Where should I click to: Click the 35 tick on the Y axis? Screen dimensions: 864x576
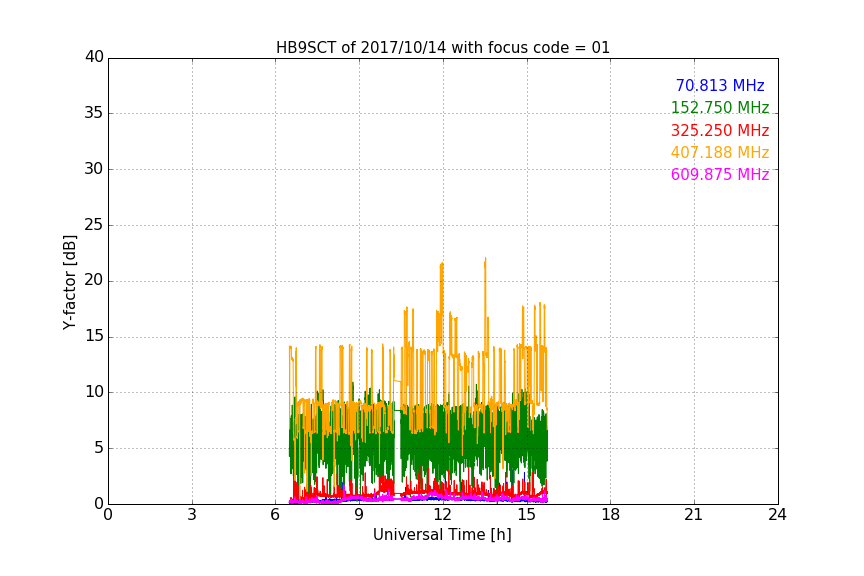click(94, 113)
